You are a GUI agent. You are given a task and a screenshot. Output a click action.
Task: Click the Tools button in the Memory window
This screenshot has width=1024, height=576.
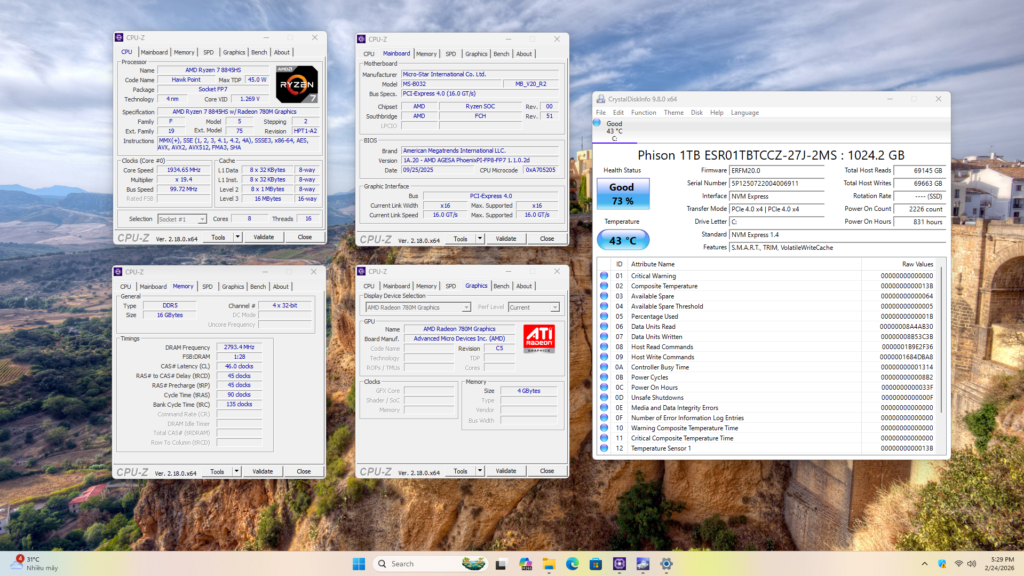pyautogui.click(x=220, y=470)
